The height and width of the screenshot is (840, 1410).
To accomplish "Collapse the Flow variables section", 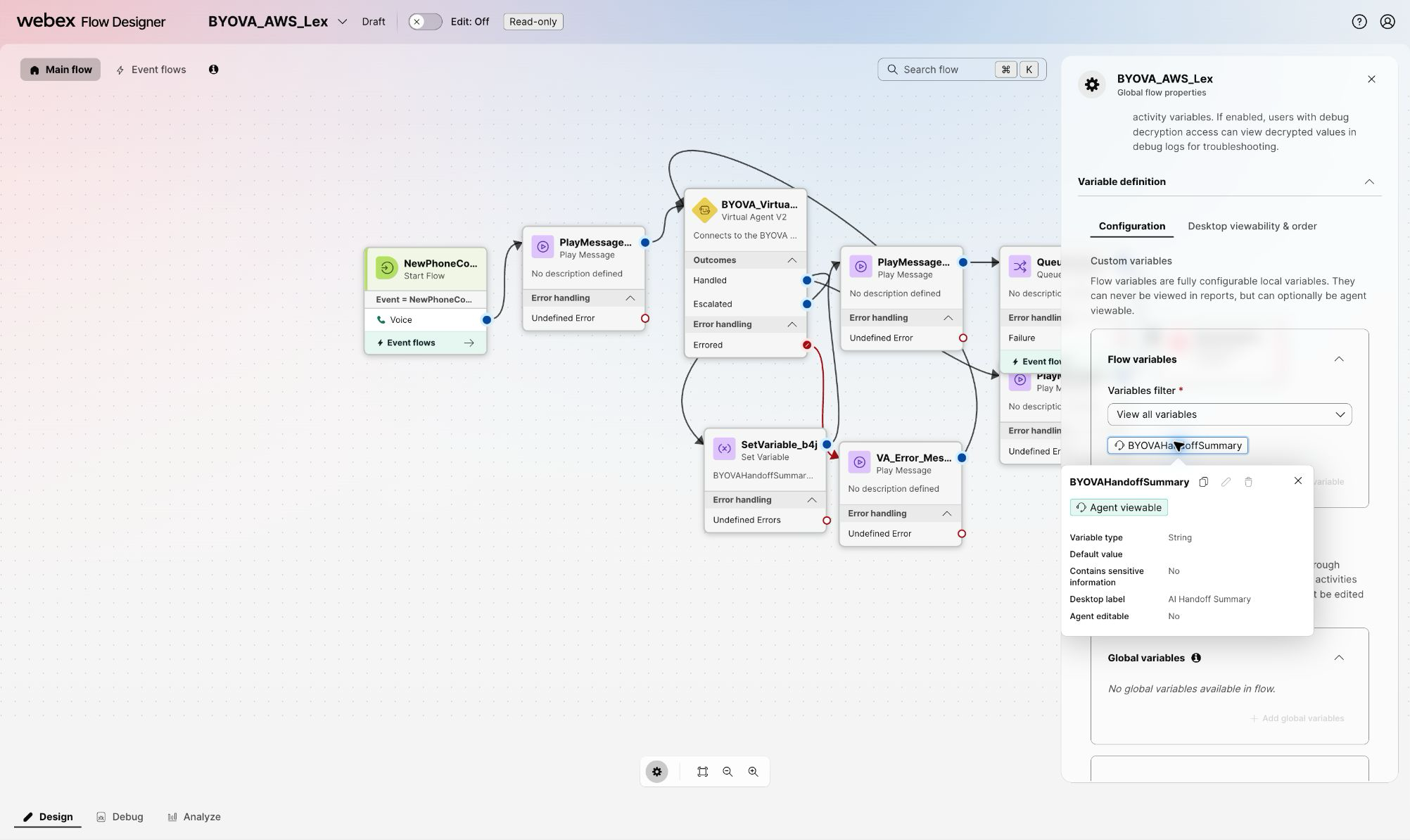I will pos(1339,359).
